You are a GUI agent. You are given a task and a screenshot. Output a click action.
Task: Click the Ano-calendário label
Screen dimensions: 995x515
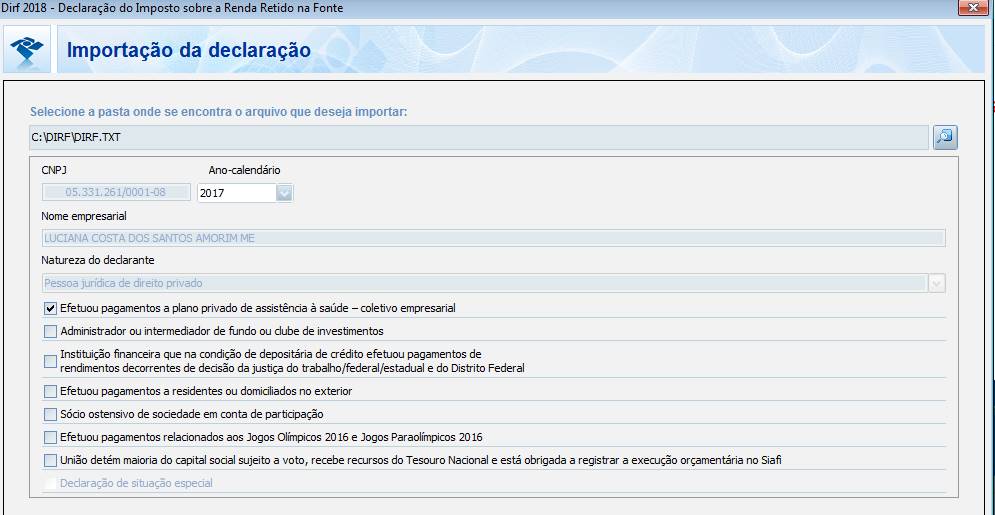click(244, 170)
